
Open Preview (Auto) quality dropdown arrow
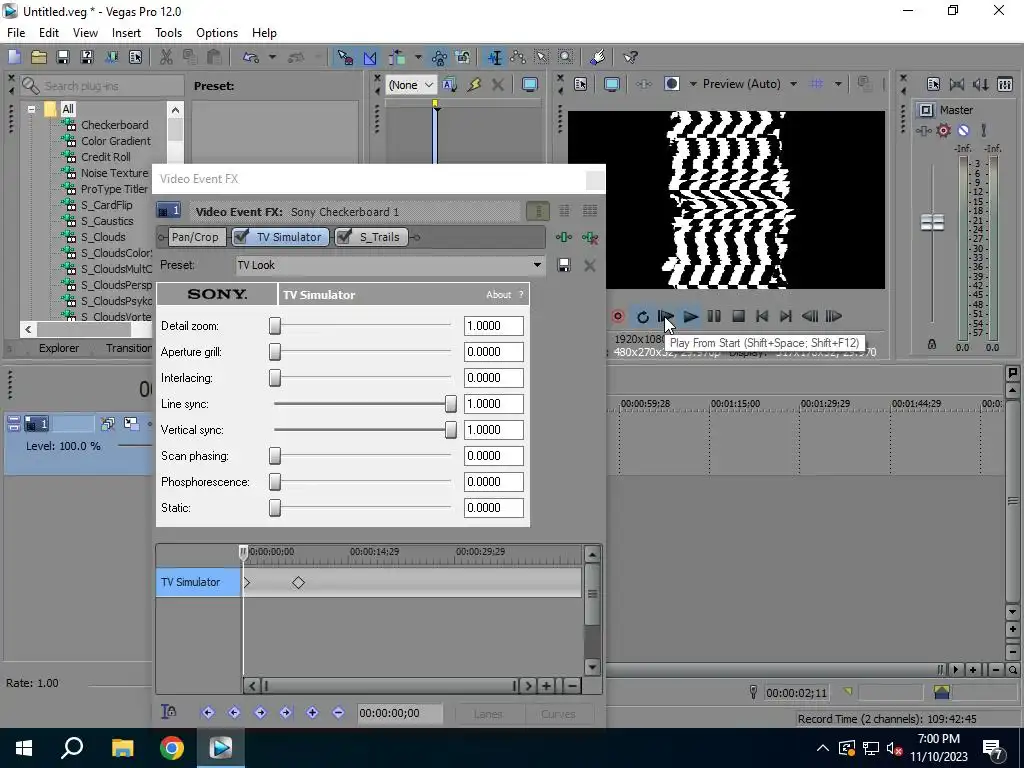(x=793, y=84)
